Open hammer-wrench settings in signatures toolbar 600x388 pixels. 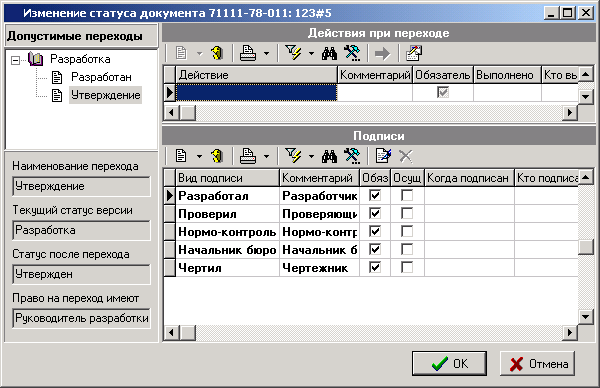[352, 156]
